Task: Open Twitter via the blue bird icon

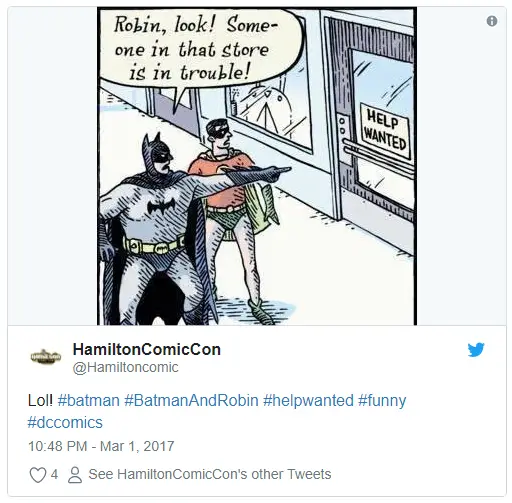Action: tap(476, 350)
